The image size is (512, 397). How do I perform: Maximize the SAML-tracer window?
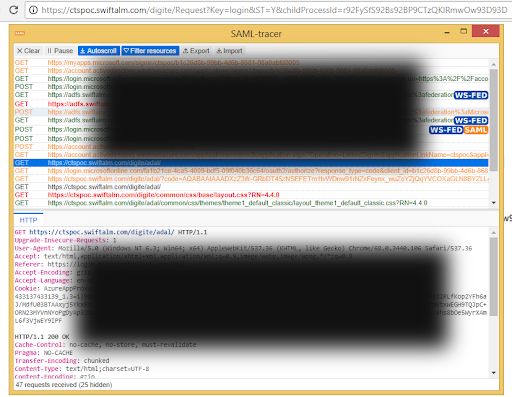pyautogui.click(x=463, y=32)
